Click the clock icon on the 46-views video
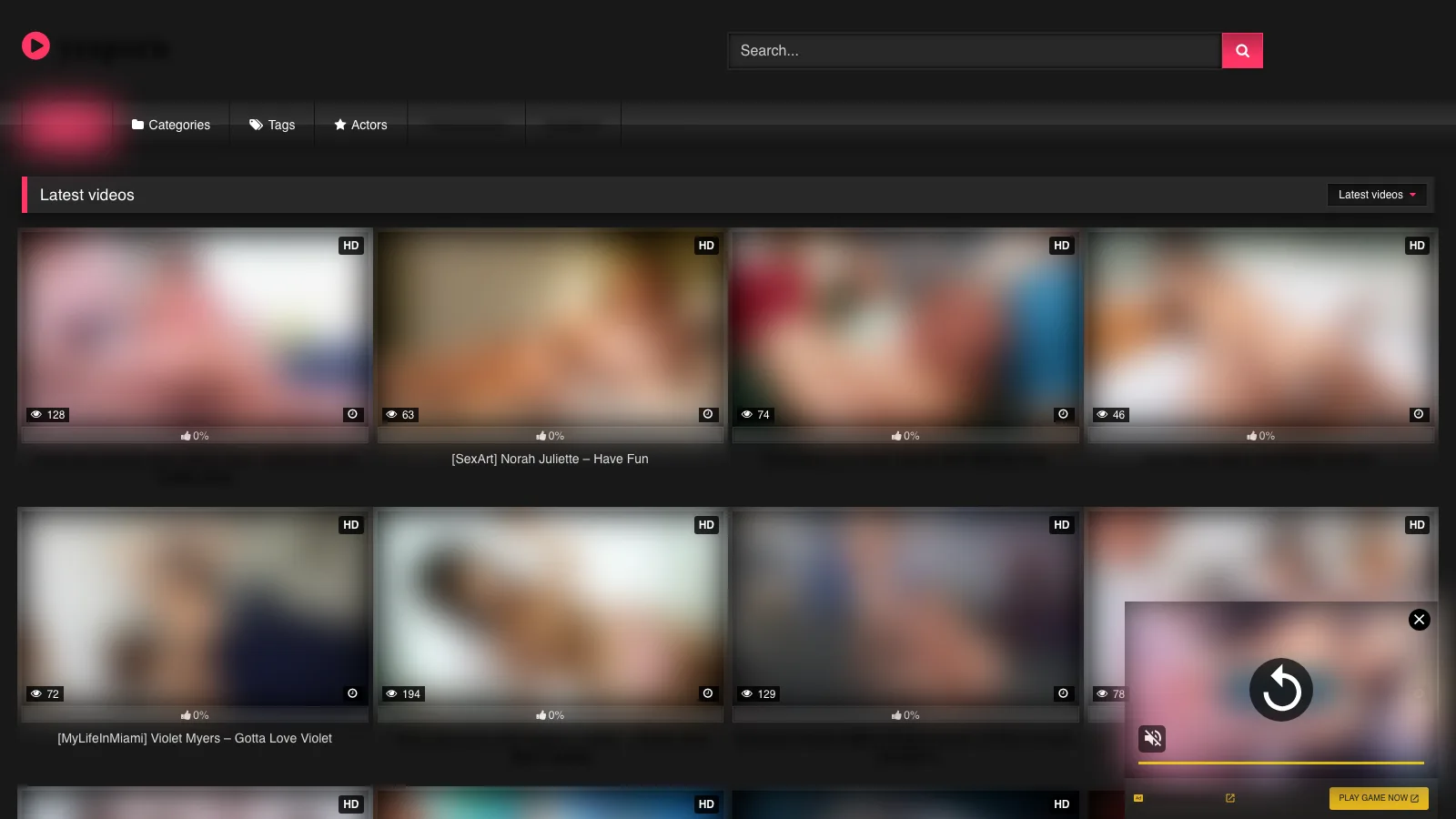This screenshot has height=819, width=1456. (1419, 414)
